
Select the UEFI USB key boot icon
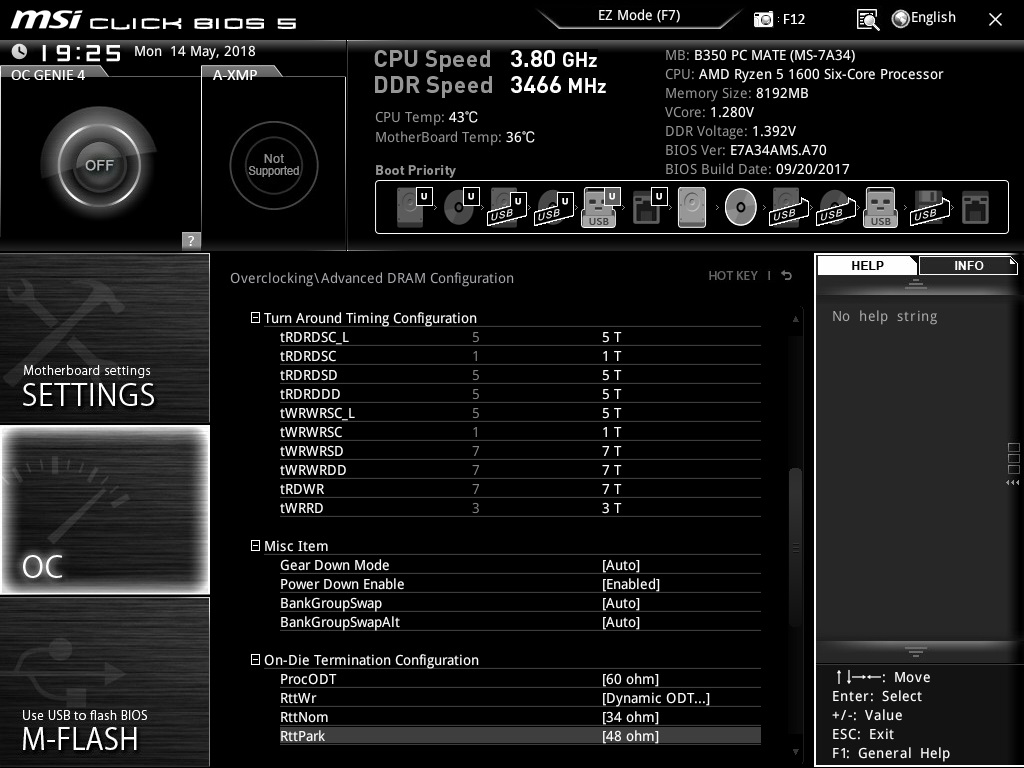(600, 207)
